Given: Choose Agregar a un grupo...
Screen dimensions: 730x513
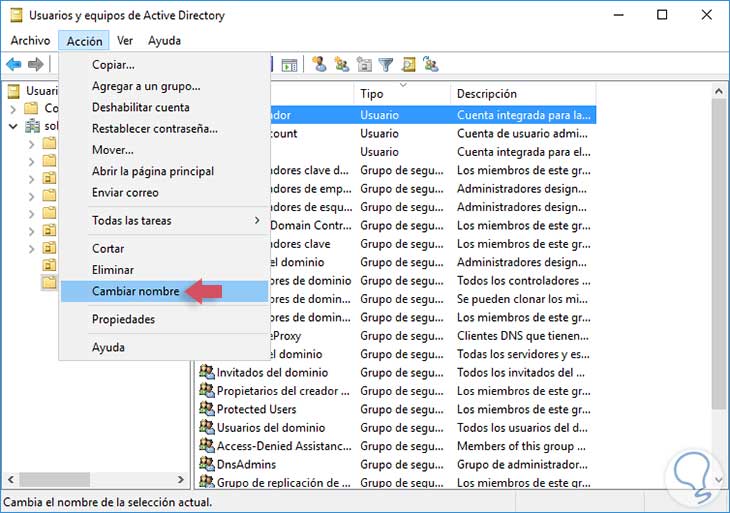Looking at the screenshot, I should pos(164,86).
